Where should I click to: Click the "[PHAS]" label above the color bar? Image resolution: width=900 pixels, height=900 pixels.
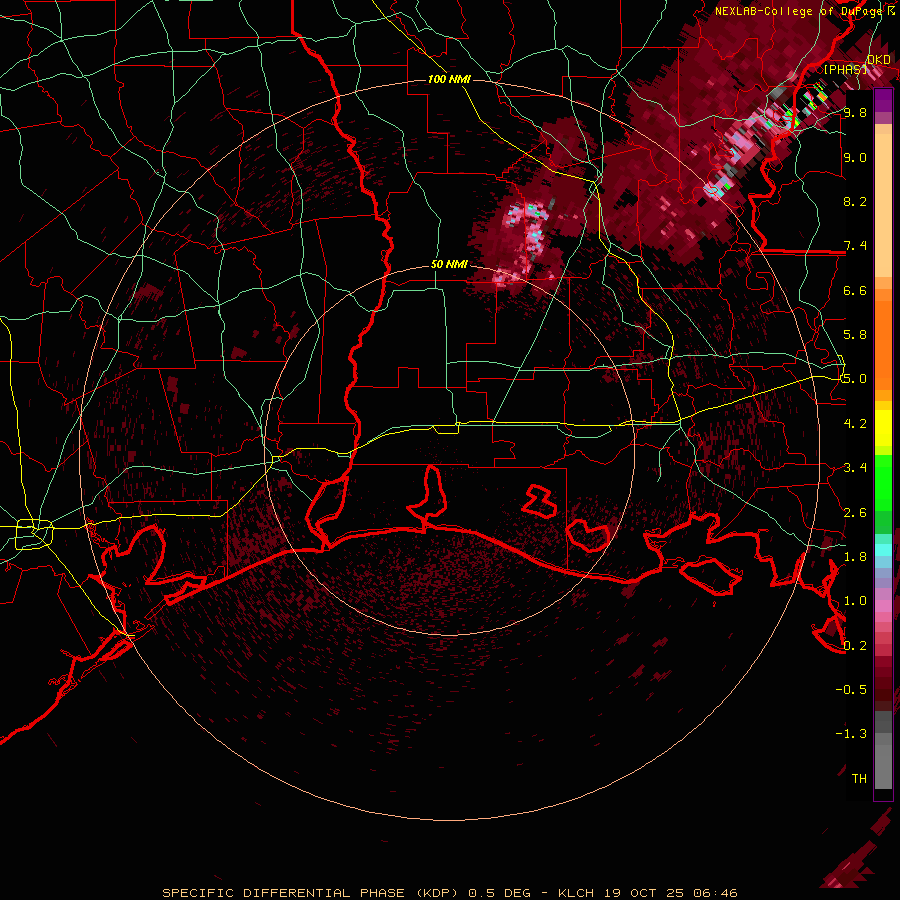845,70
